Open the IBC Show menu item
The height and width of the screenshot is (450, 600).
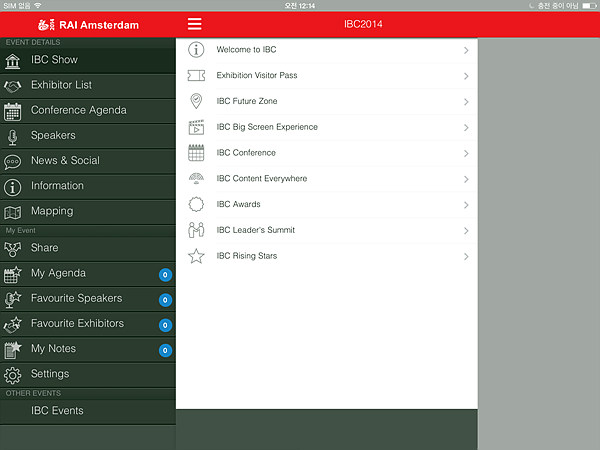click(88, 60)
